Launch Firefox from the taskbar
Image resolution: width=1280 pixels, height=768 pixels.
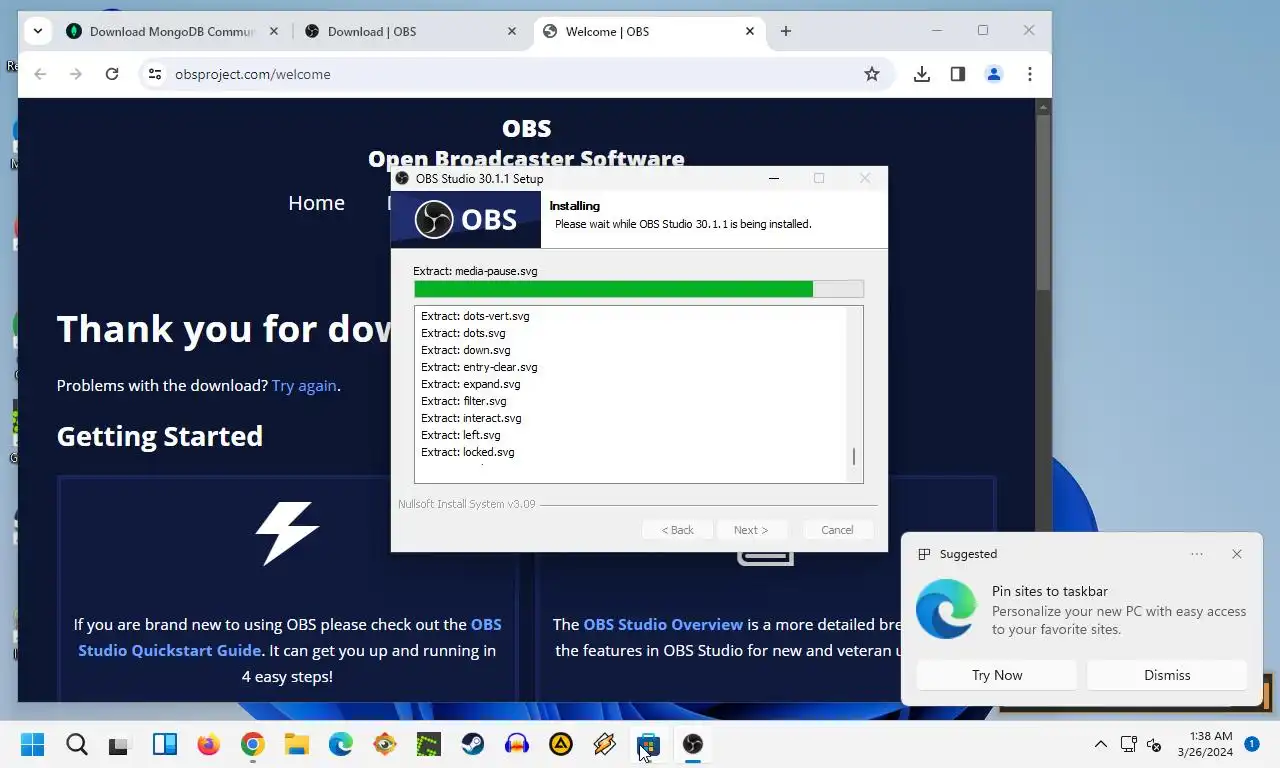coord(208,744)
